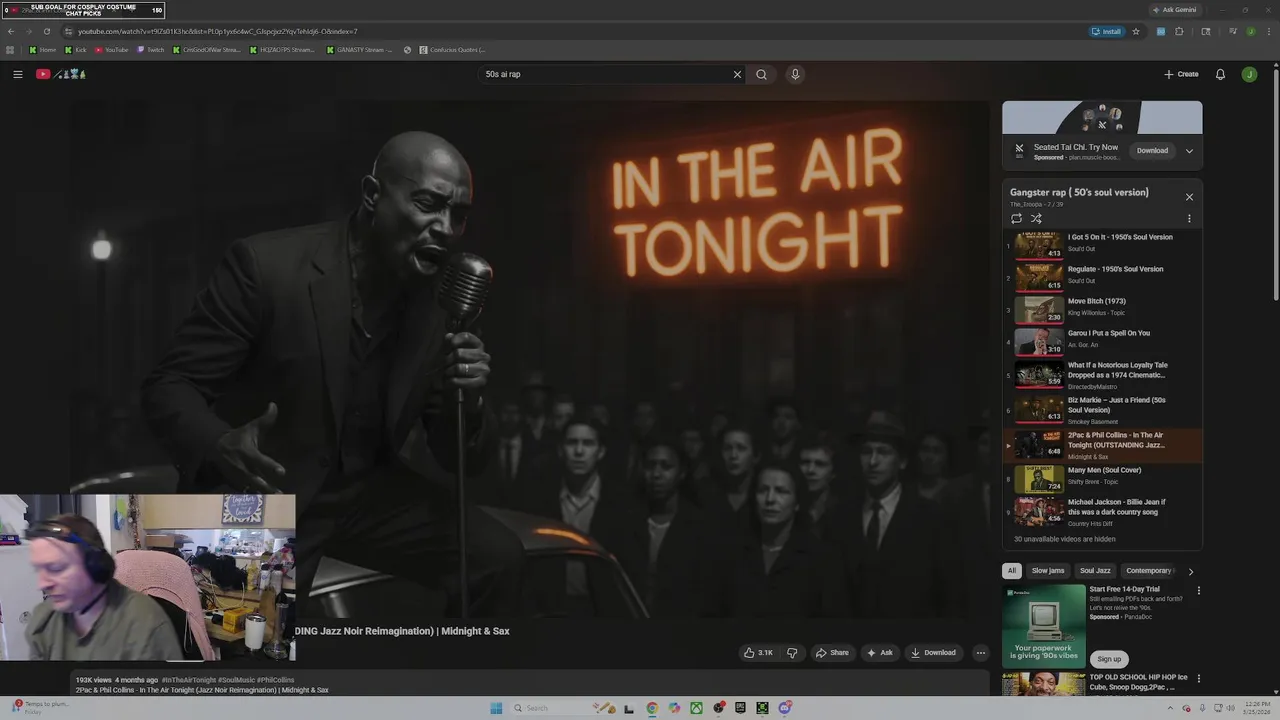
Task: Go back in browser
Action: click(11, 31)
